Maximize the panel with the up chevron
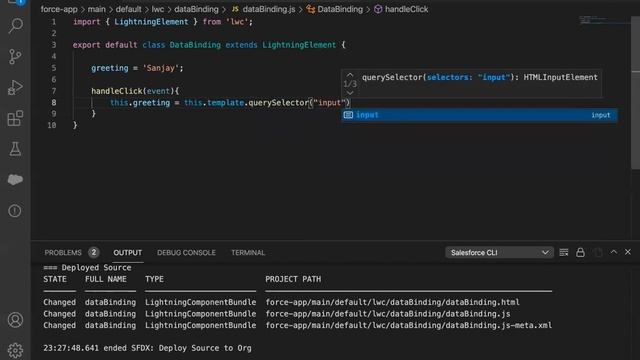Image resolution: width=640 pixels, height=360 pixels. click(613, 252)
